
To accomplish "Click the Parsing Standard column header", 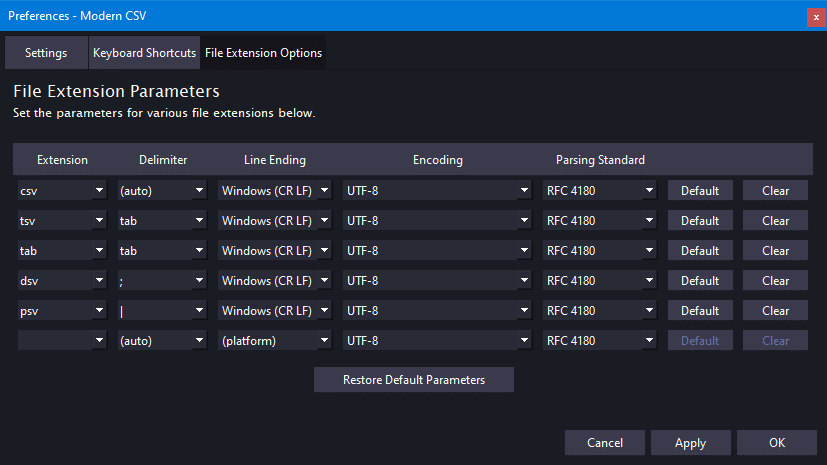I will (x=600, y=160).
